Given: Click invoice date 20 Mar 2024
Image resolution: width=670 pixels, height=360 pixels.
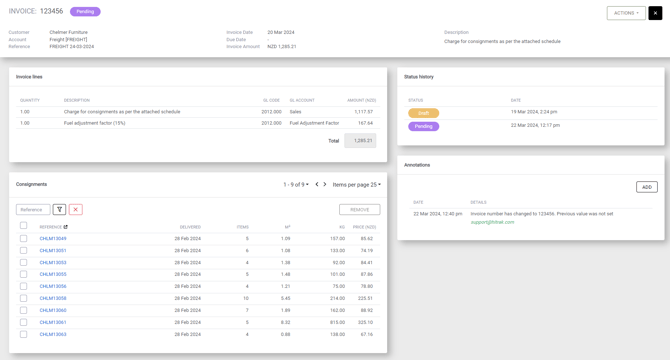Looking at the screenshot, I should pos(281,32).
